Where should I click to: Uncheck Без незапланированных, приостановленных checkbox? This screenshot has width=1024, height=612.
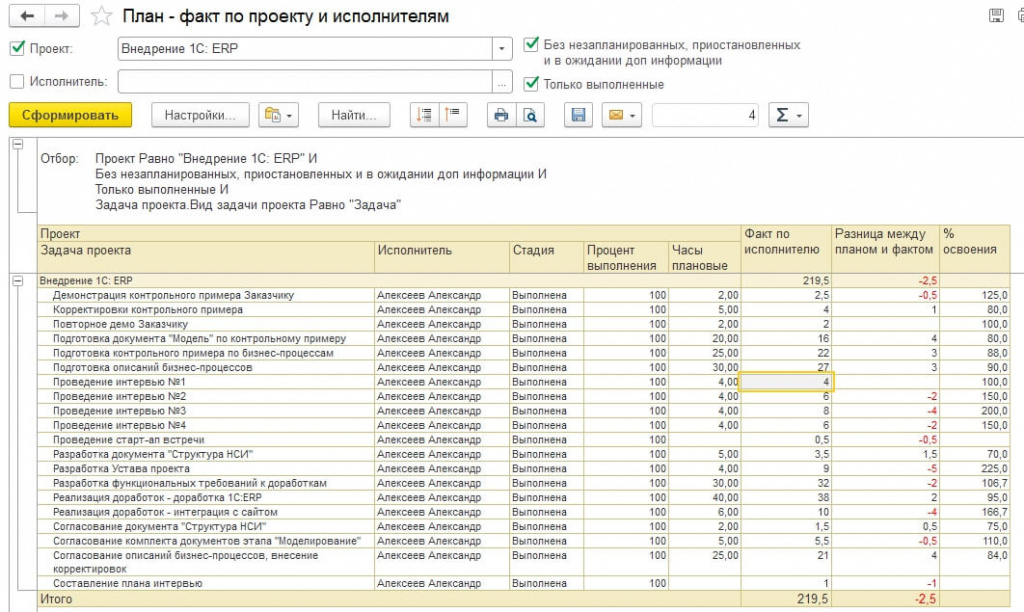click(531, 45)
